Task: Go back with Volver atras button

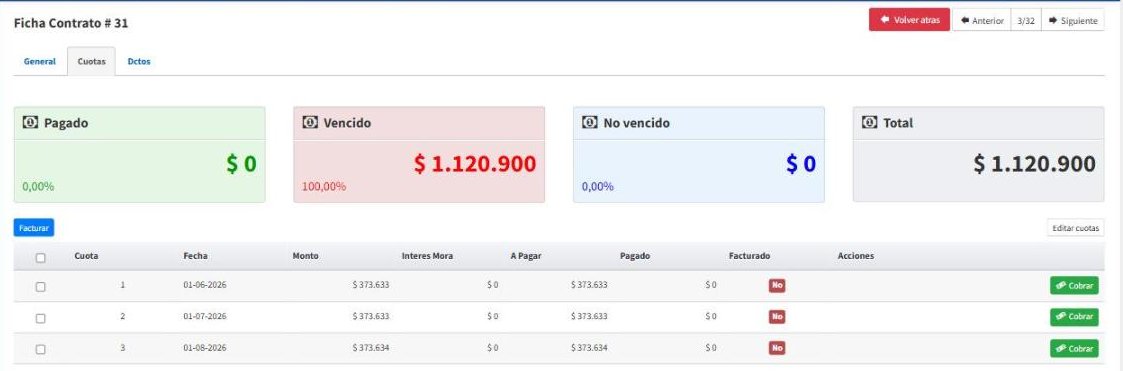Action: coord(910,20)
